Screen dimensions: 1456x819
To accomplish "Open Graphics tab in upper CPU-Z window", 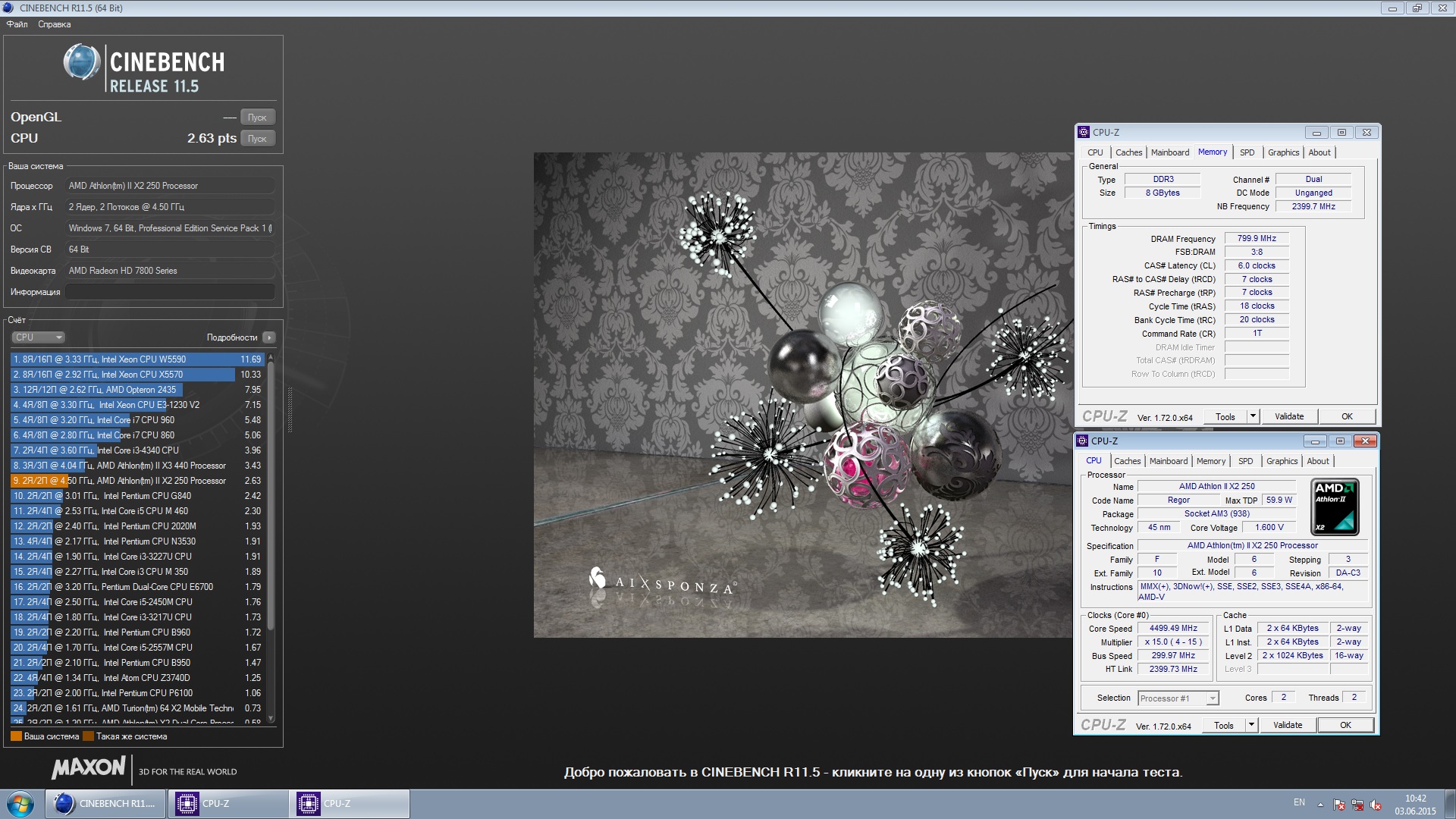I will pyautogui.click(x=1283, y=152).
